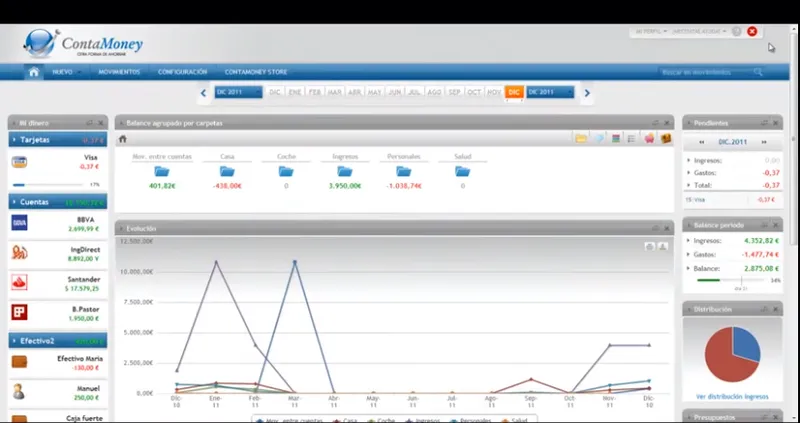This screenshot has height=423, width=800.
Task: Go to previous month in Pendientes
Action: tap(702, 142)
